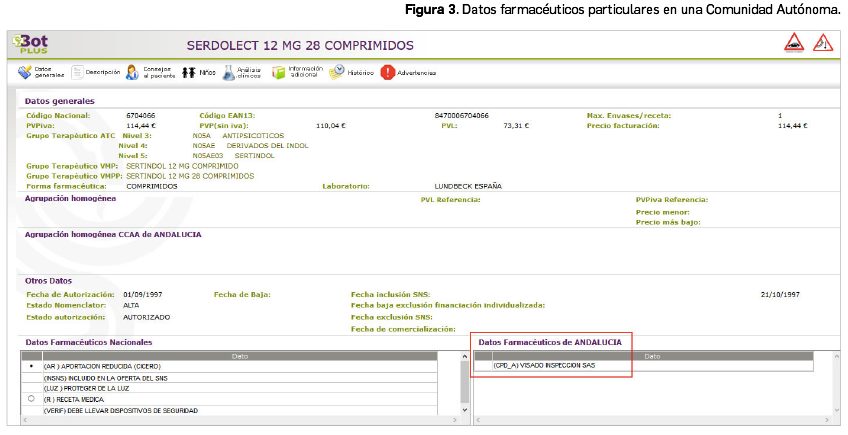The image size is (848, 435).
Task: Click Datos Farmacéuticos Nacionales heading
Action: [89, 342]
